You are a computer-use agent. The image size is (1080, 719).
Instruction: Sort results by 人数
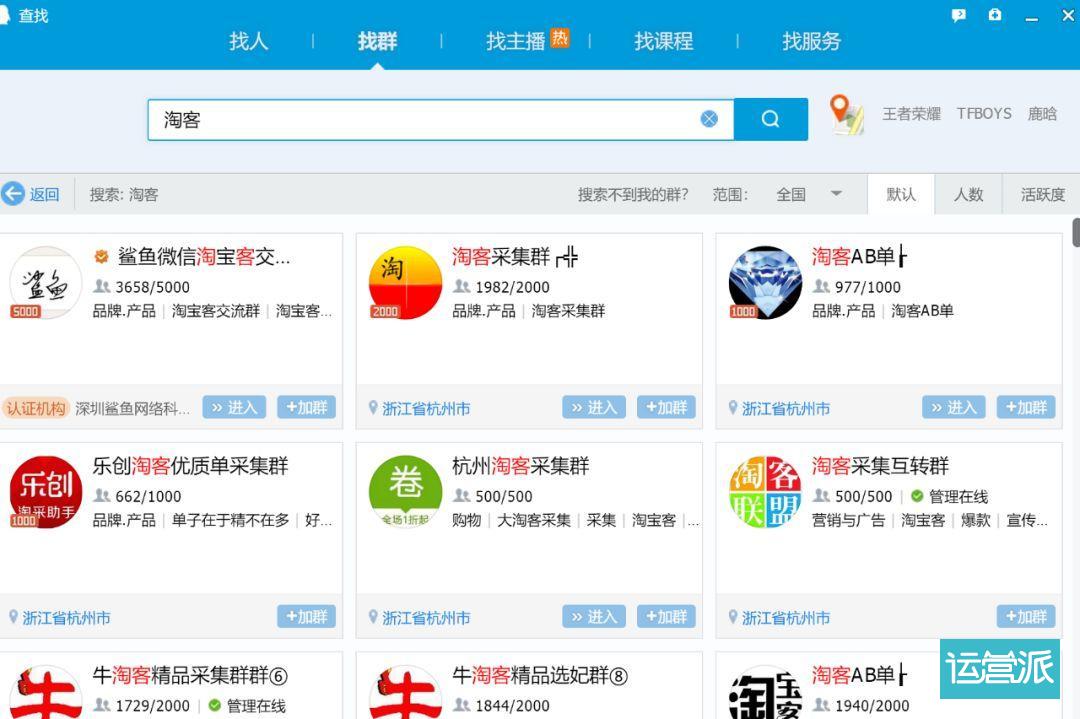pyautogui.click(x=968, y=194)
